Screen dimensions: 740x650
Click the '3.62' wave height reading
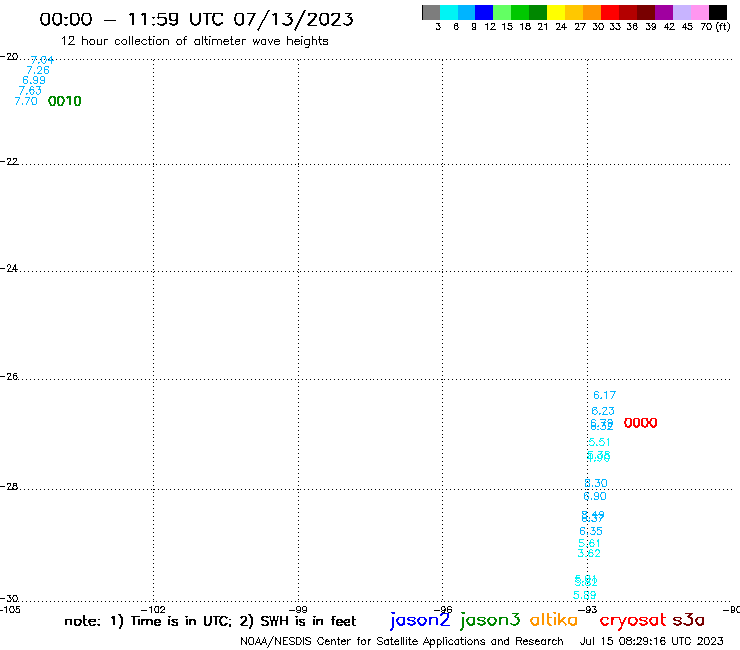pos(589,553)
